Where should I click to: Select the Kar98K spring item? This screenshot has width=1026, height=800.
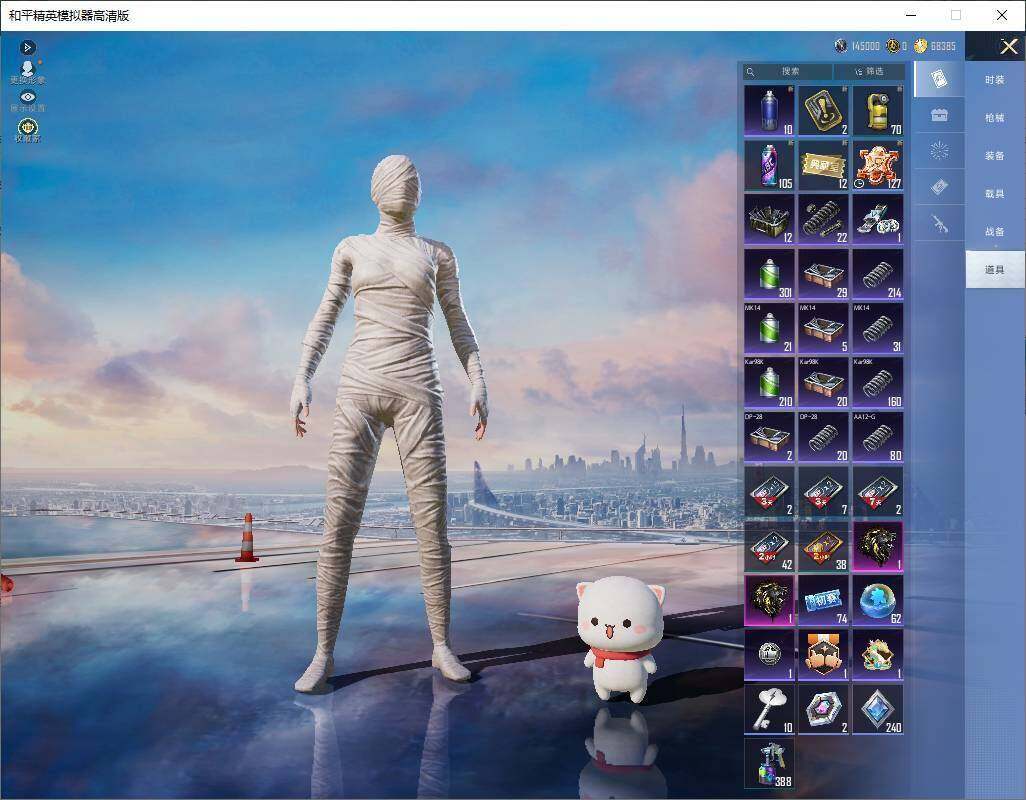878,383
